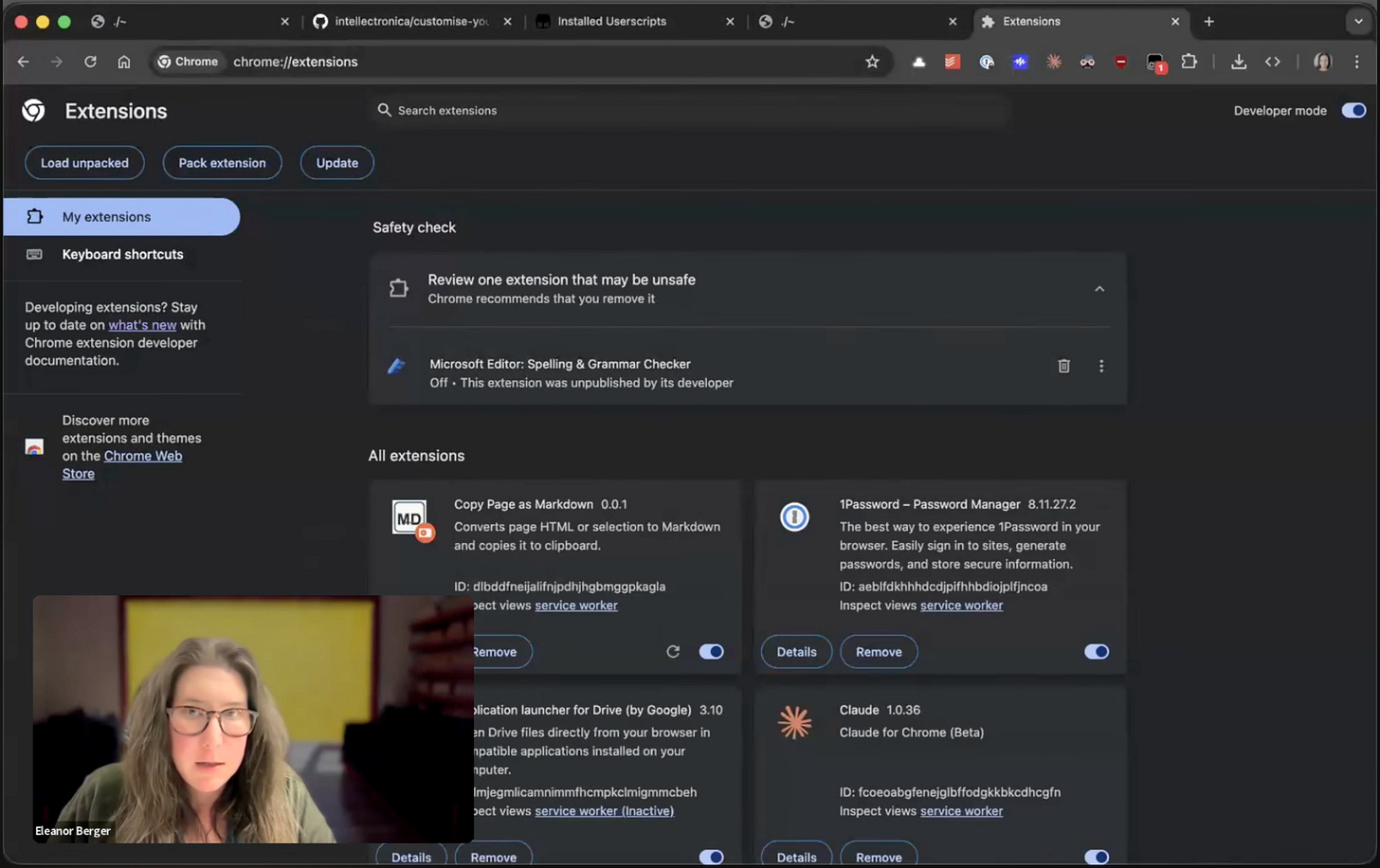1380x868 pixels.
Task: Switch to the first ./~ tab
Action: [190, 21]
